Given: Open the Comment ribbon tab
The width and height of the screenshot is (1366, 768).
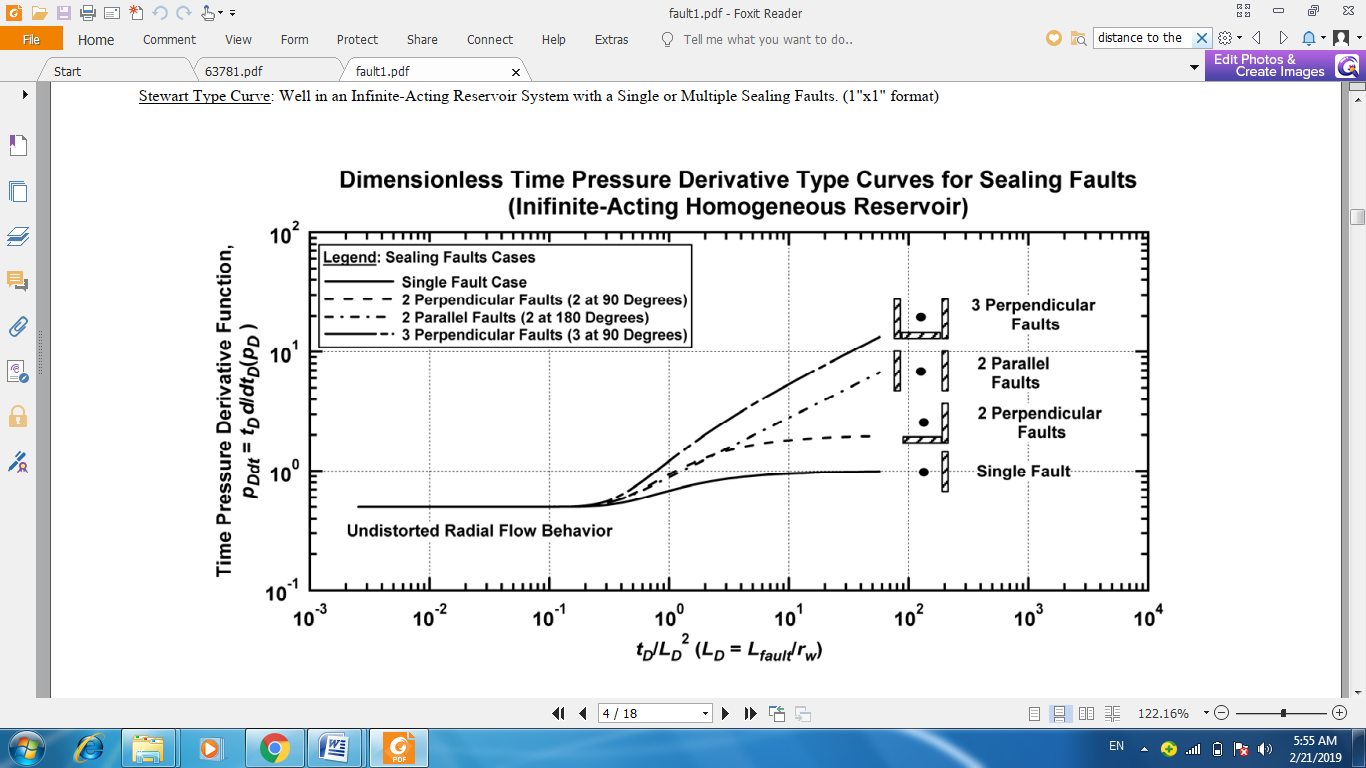Looking at the screenshot, I should pyautogui.click(x=169, y=40).
